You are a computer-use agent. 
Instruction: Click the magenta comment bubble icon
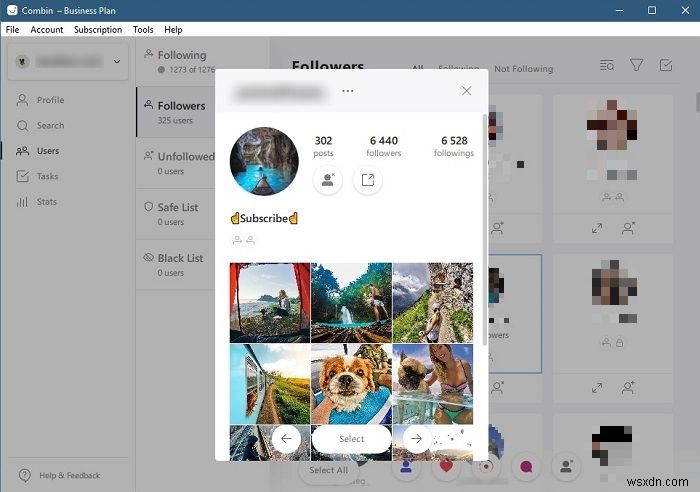pyautogui.click(x=526, y=467)
